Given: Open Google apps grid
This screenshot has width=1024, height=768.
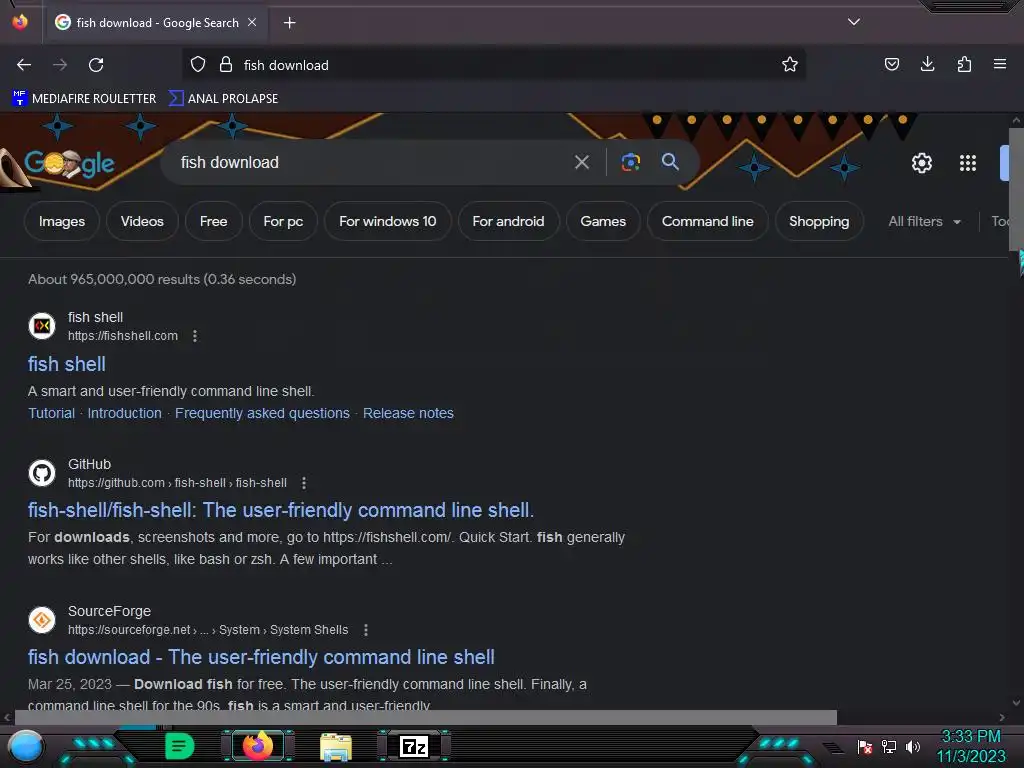Looking at the screenshot, I should coord(968,163).
